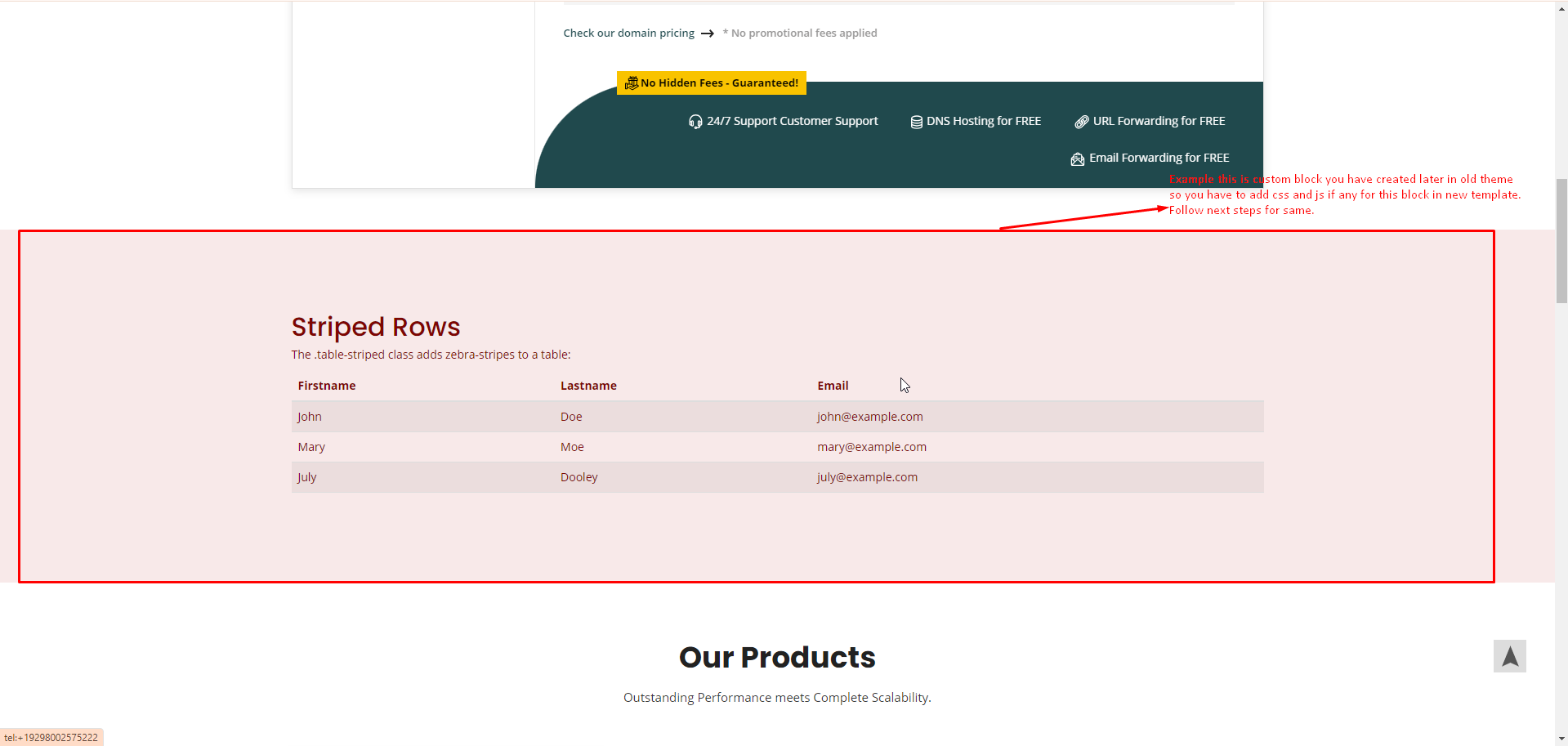The height and width of the screenshot is (746, 1568).
Task: Click the Striped Rows heading
Action: click(376, 327)
